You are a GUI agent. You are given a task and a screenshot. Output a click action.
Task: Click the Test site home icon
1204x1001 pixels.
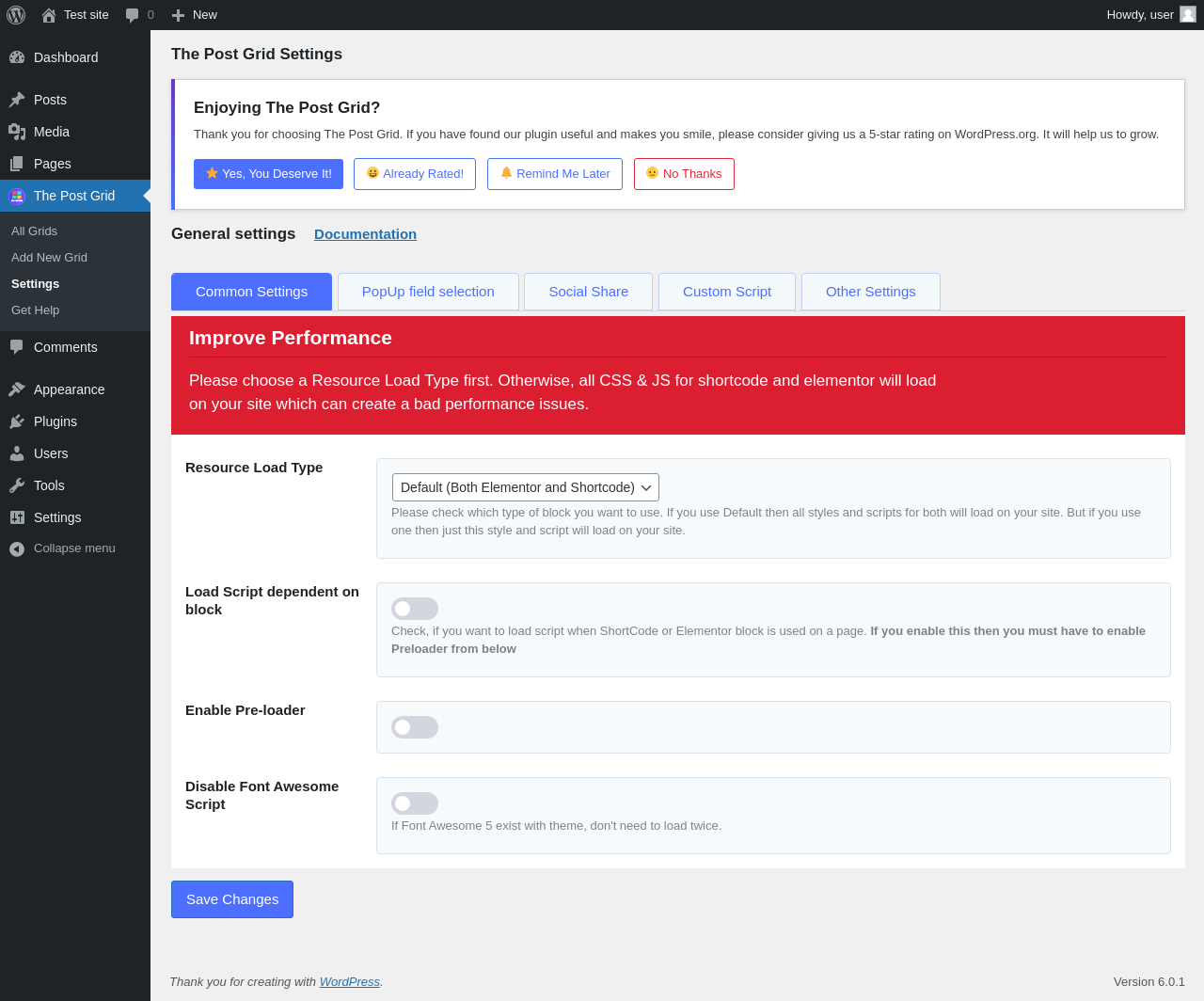click(49, 15)
